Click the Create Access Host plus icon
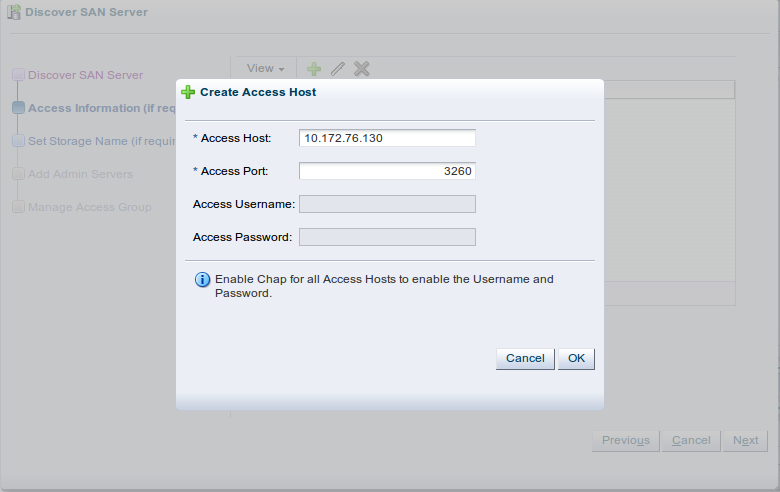 coord(188,91)
